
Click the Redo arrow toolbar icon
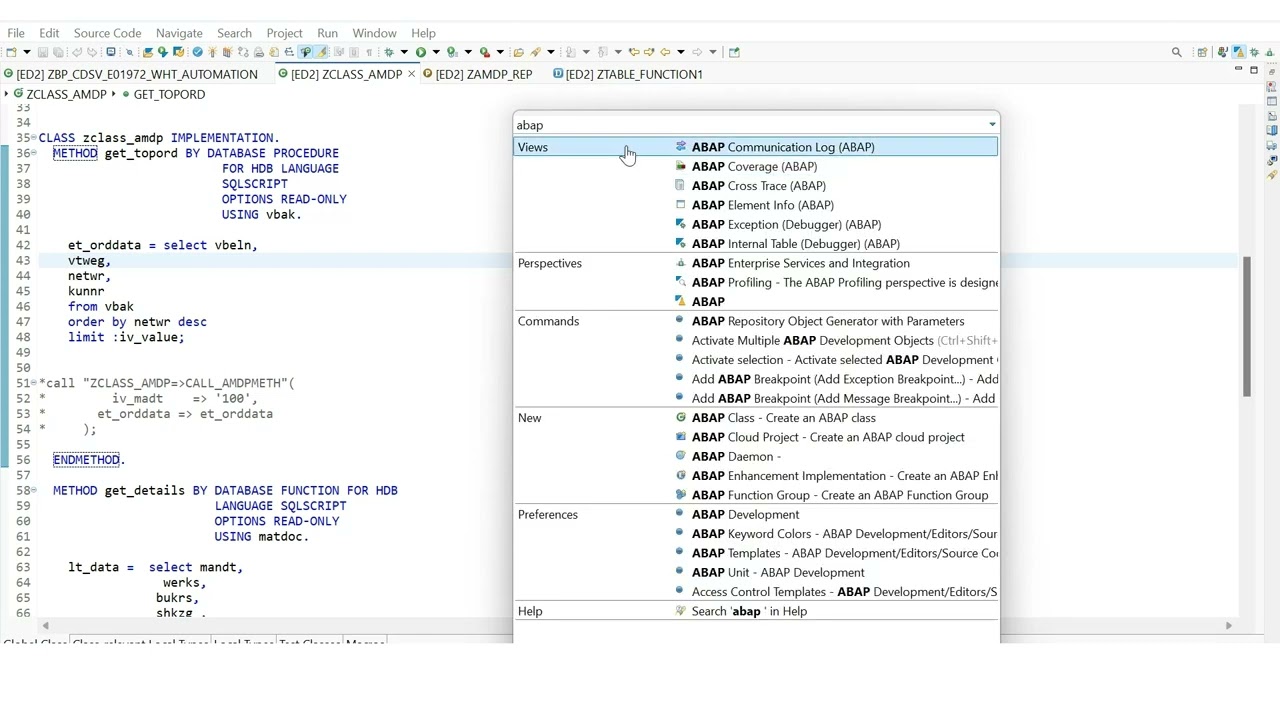pyautogui.click(x=92, y=52)
